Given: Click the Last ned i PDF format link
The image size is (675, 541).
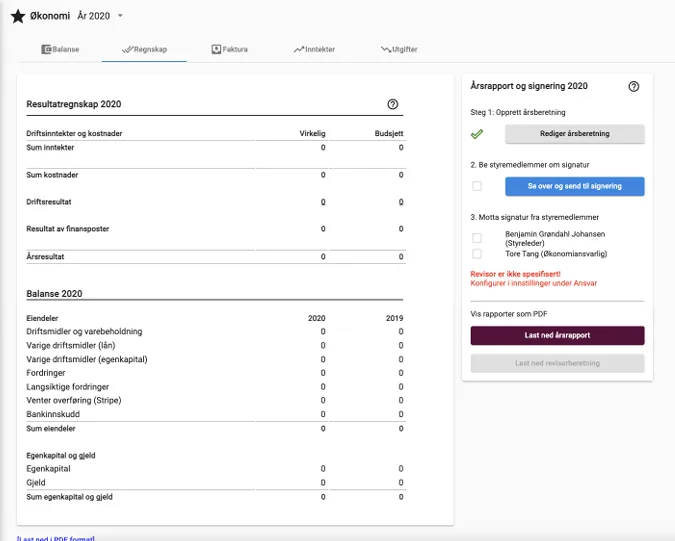Looking at the screenshot, I should (x=56, y=538).
